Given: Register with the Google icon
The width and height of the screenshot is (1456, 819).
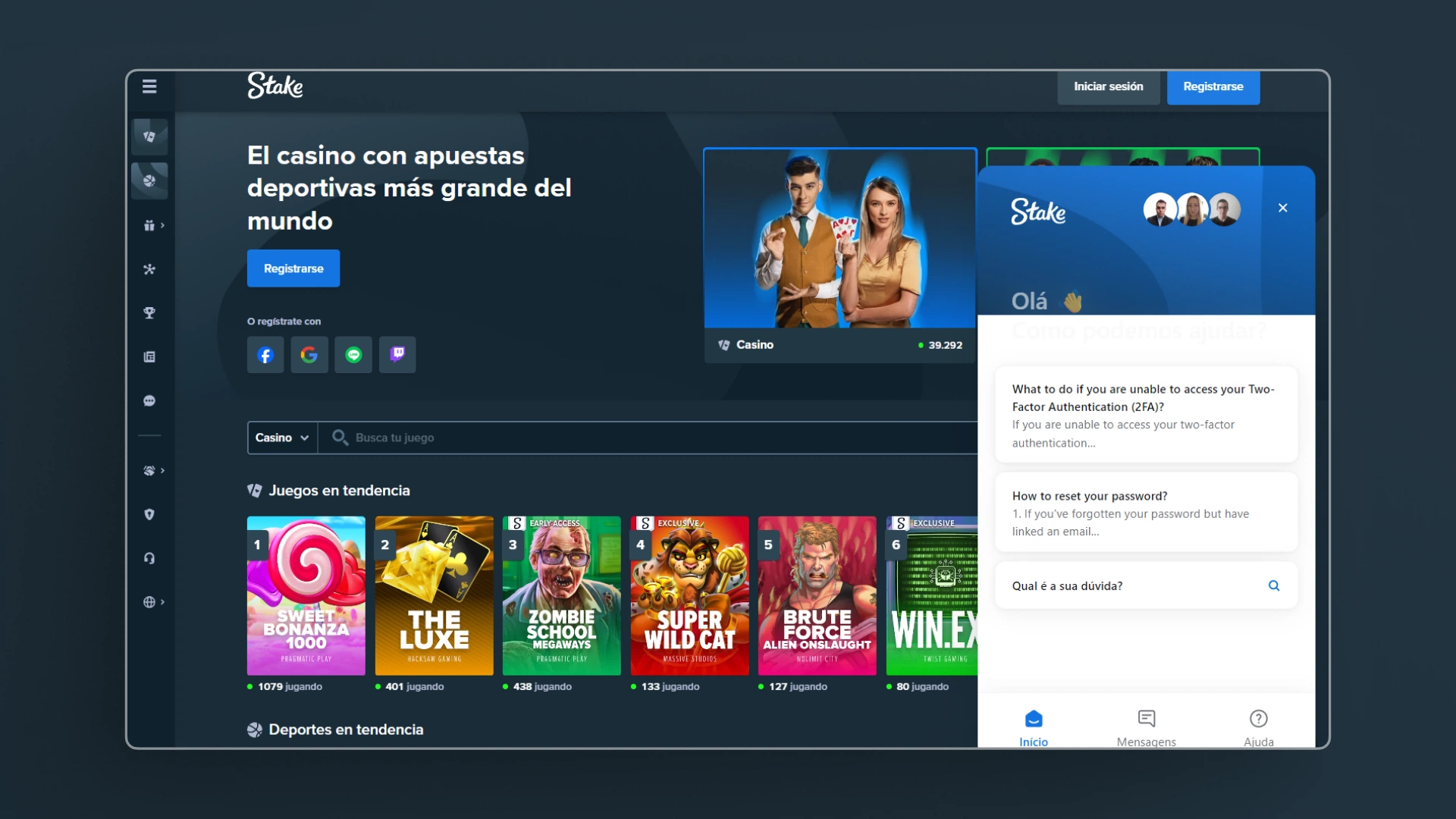Looking at the screenshot, I should pyautogui.click(x=309, y=355).
